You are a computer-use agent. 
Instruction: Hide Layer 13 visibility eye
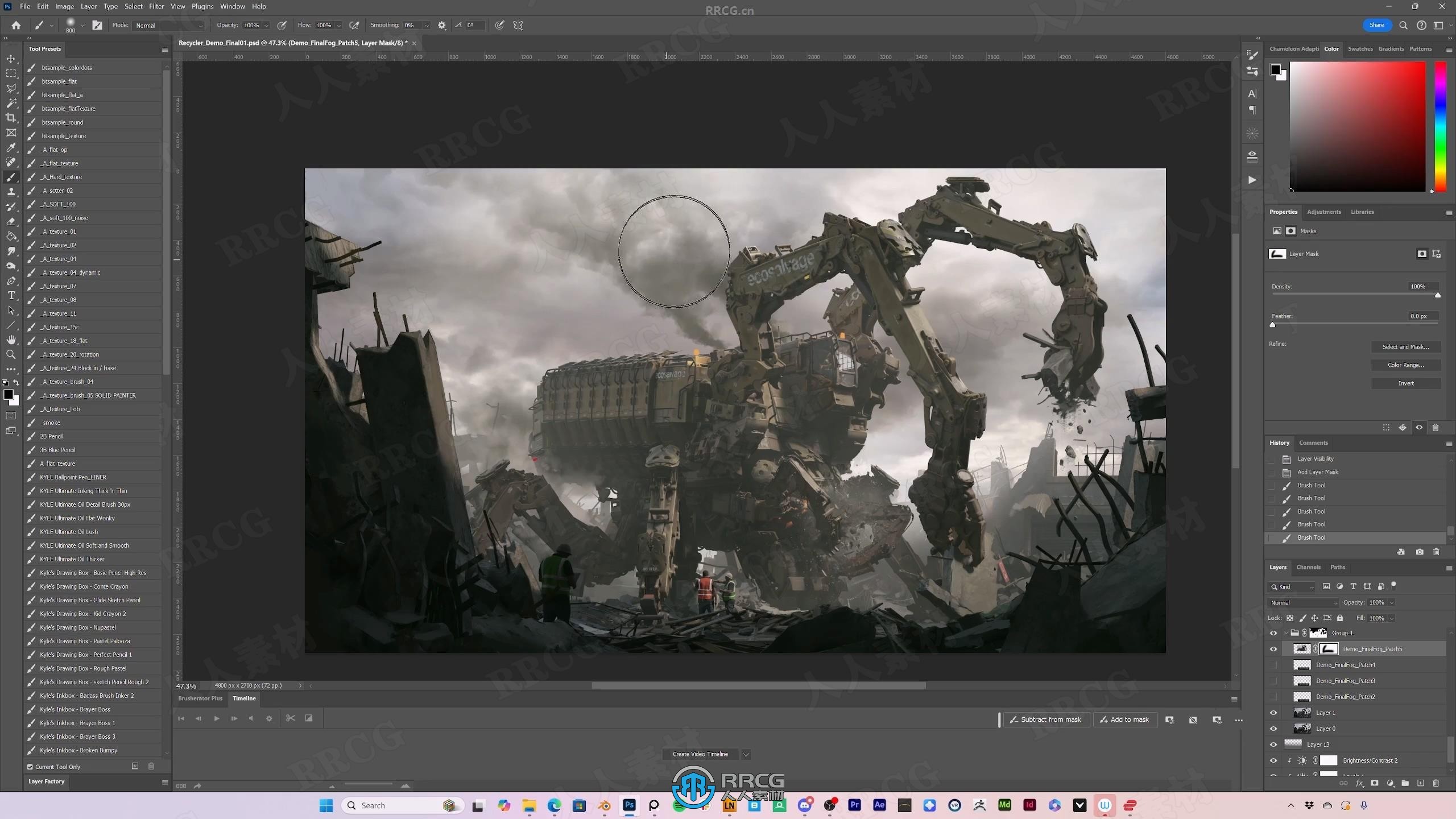click(x=1273, y=744)
